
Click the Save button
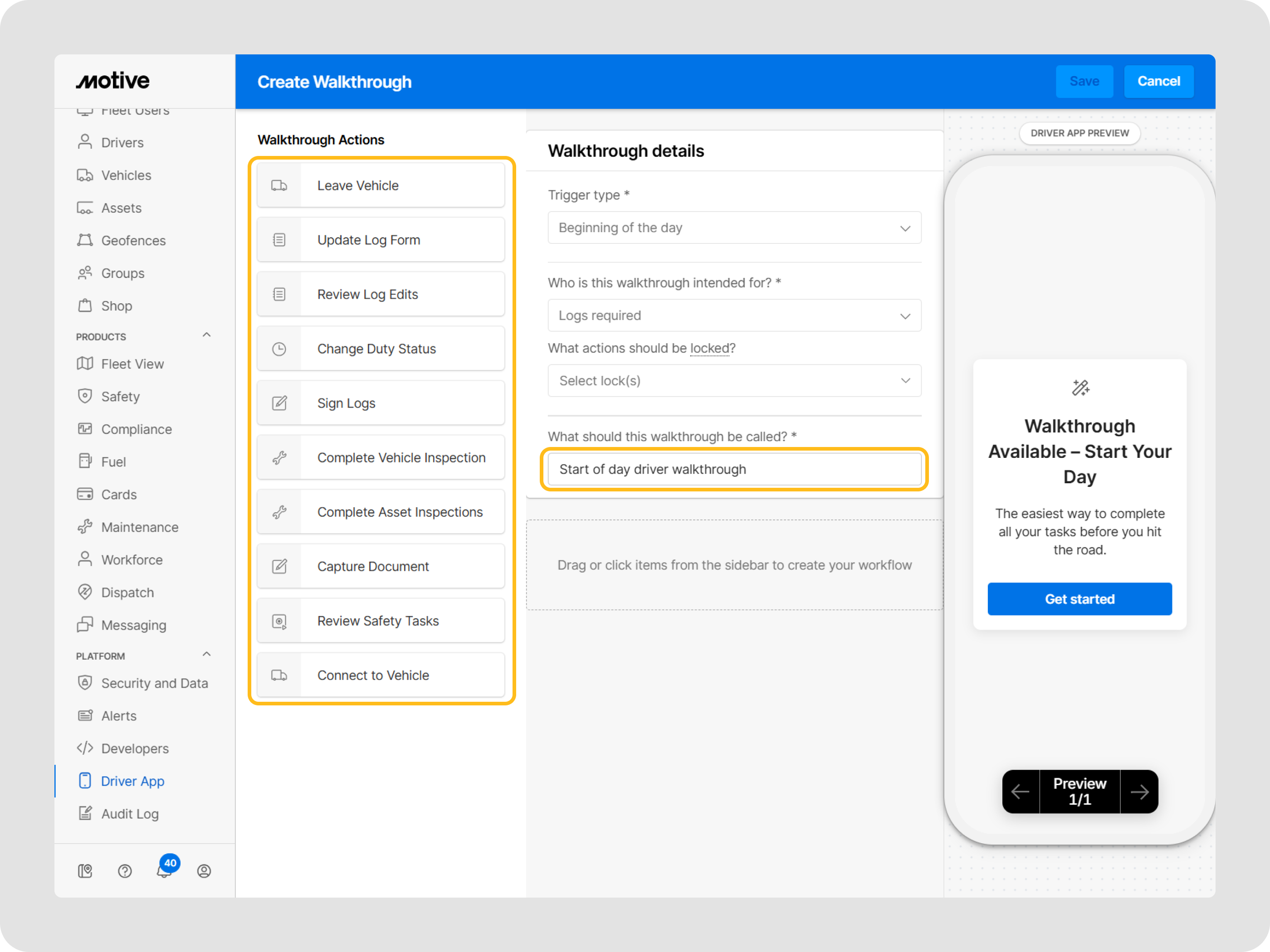click(x=1084, y=82)
